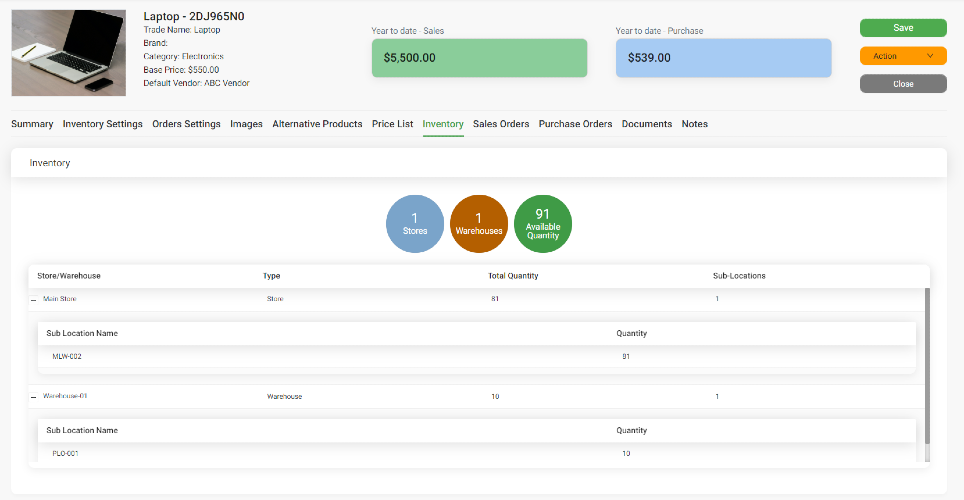
Task: Collapse the Warehouse-01 row
Action: click(x=34, y=397)
